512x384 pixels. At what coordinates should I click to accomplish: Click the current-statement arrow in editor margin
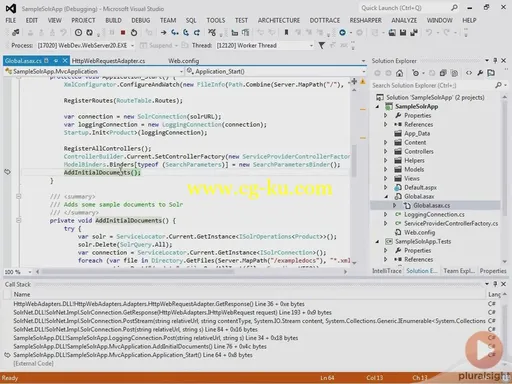(x=7, y=172)
